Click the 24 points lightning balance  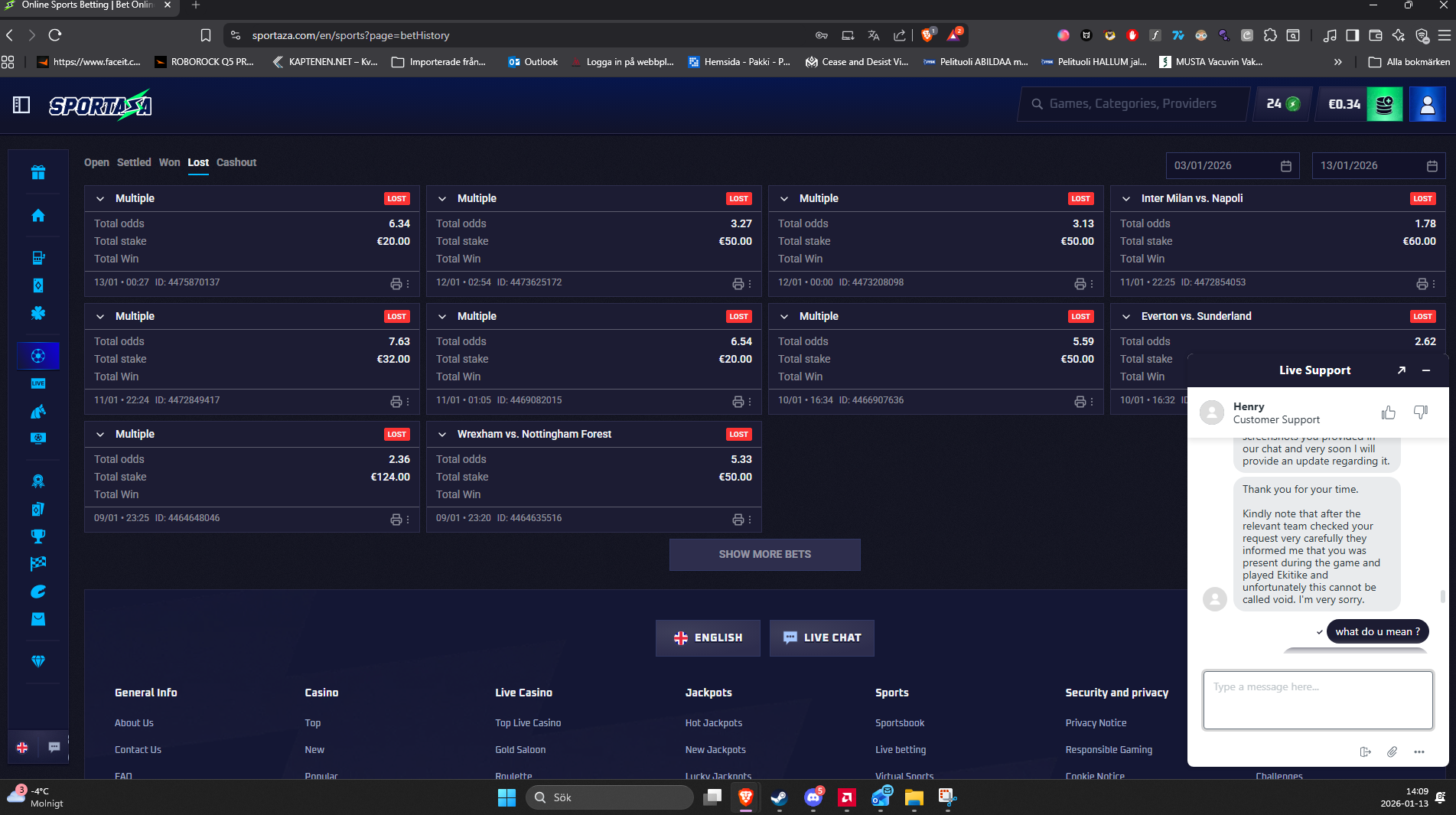click(1283, 104)
